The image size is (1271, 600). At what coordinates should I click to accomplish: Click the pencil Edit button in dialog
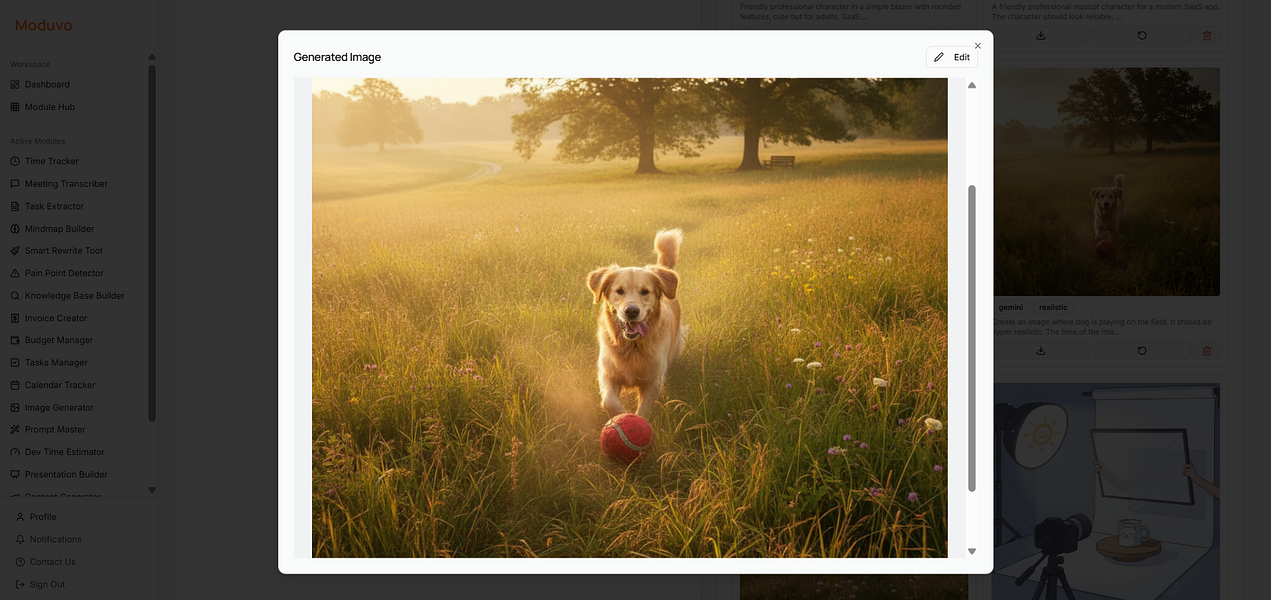point(951,57)
